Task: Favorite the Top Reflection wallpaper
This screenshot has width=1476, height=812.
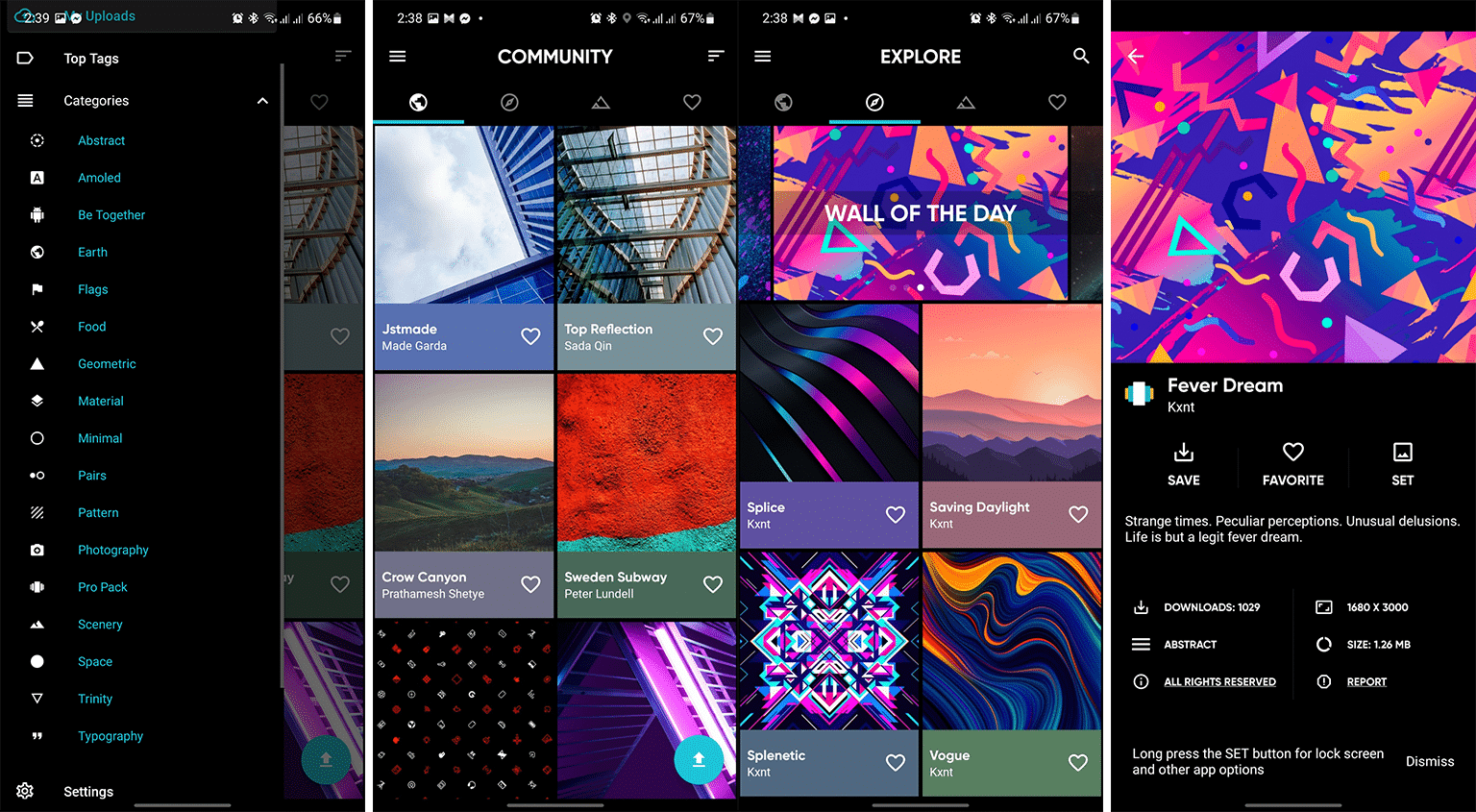Action: point(713,336)
